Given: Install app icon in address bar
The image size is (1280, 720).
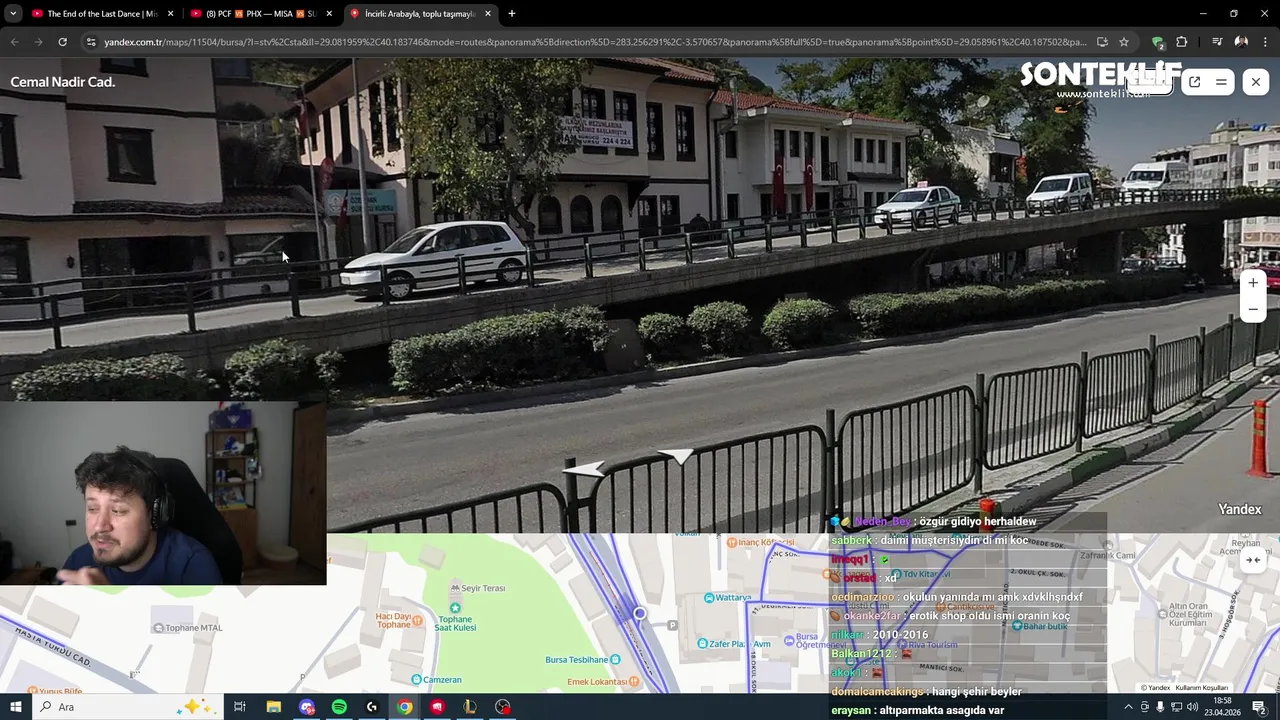Looking at the screenshot, I should click(1102, 42).
